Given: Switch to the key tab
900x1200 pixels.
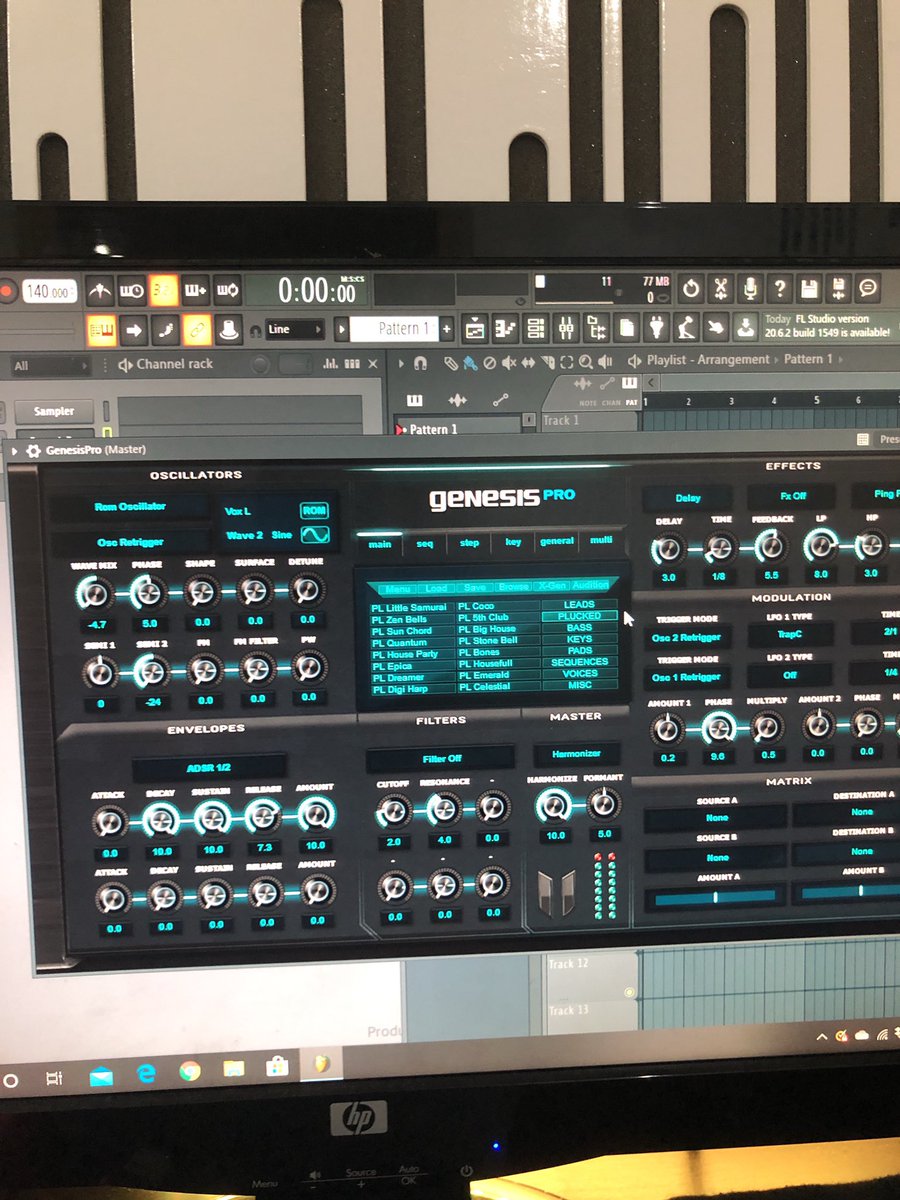Looking at the screenshot, I should (513, 542).
